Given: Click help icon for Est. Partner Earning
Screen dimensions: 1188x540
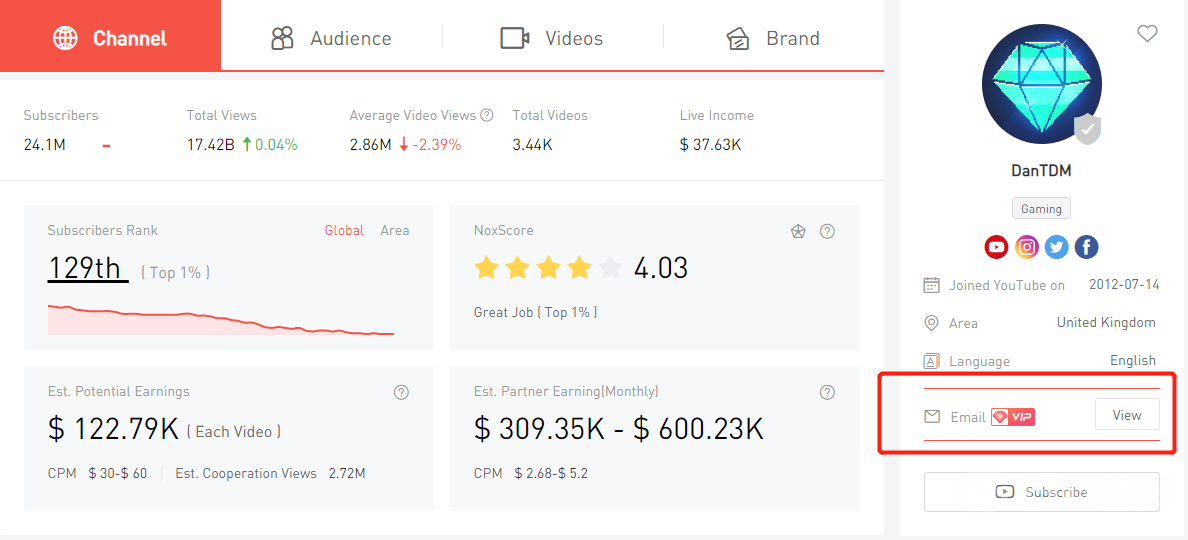Looking at the screenshot, I should 827,392.
